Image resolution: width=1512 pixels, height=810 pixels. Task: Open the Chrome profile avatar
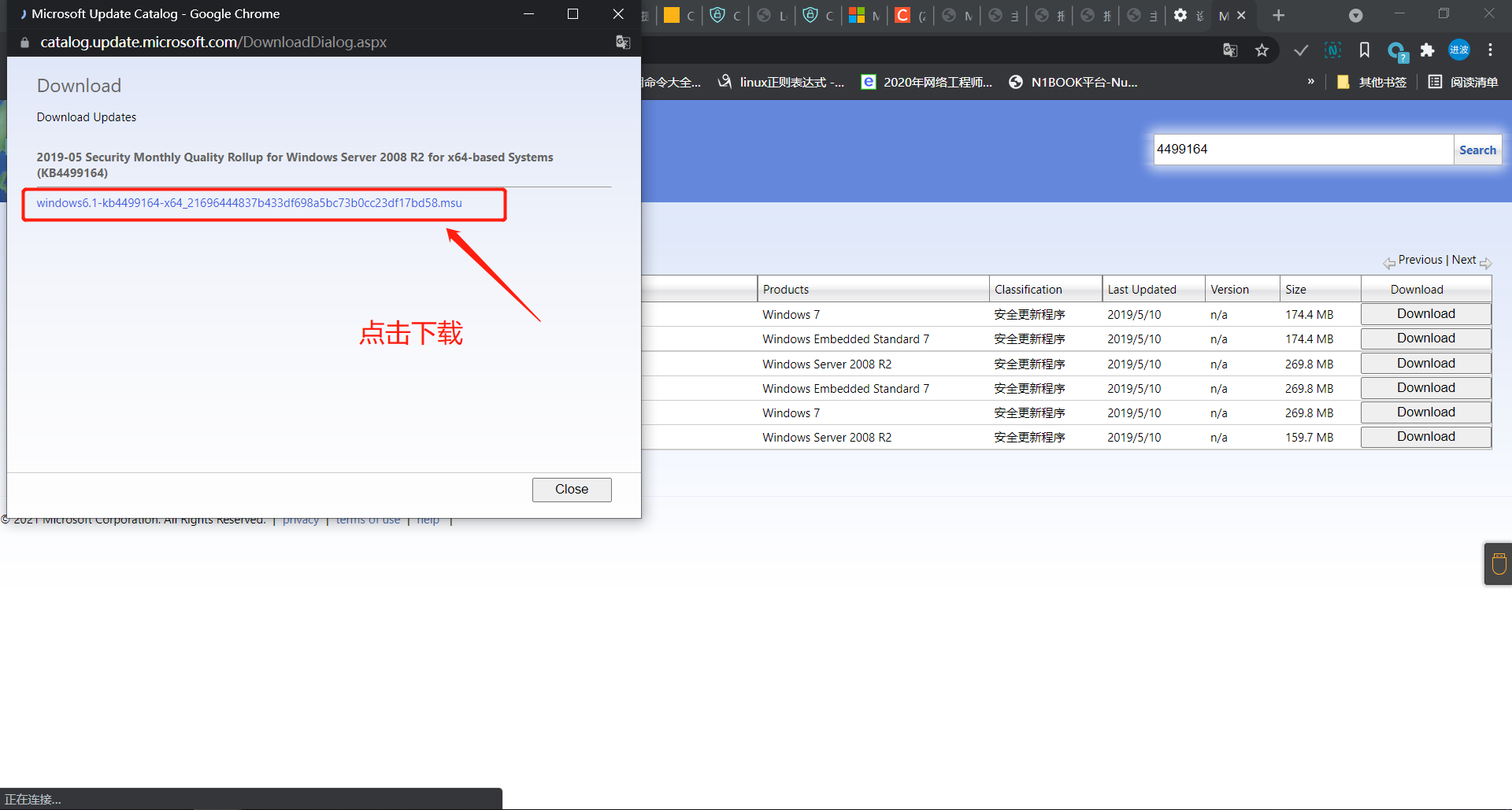click(x=1459, y=50)
